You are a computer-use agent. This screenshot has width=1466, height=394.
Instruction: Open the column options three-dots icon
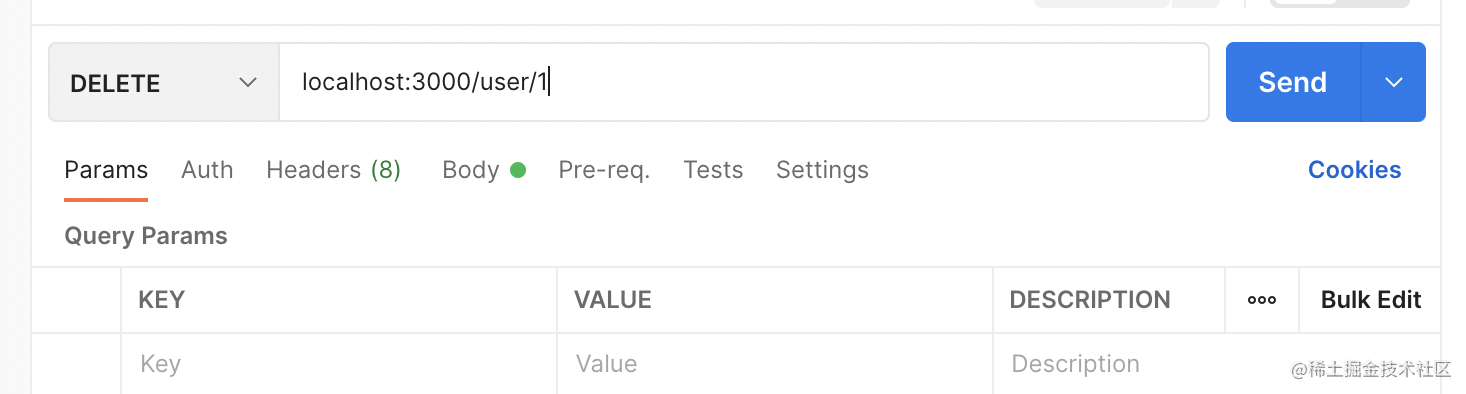[1262, 300]
